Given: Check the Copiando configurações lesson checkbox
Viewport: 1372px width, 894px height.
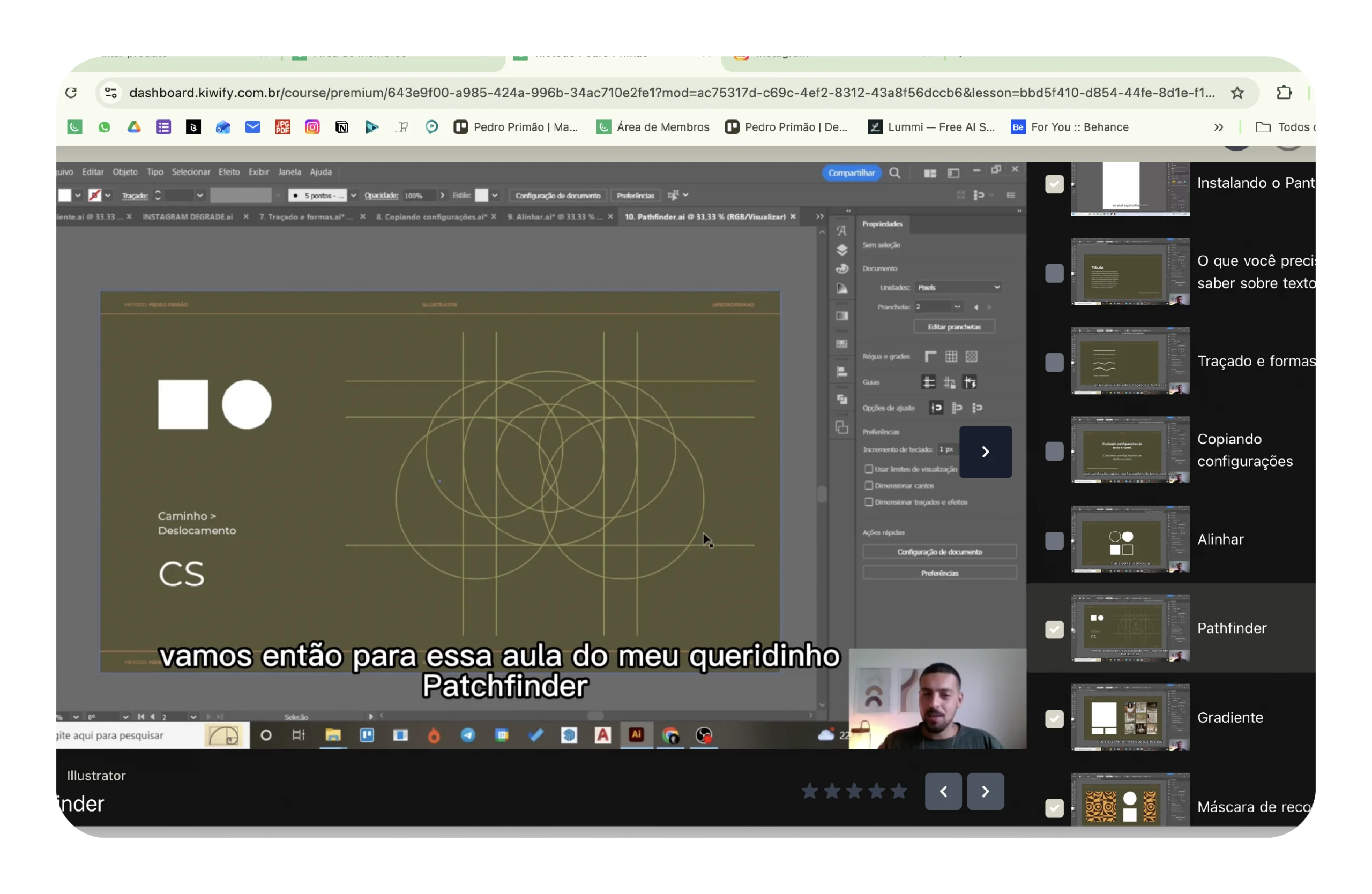Looking at the screenshot, I should 1054,451.
